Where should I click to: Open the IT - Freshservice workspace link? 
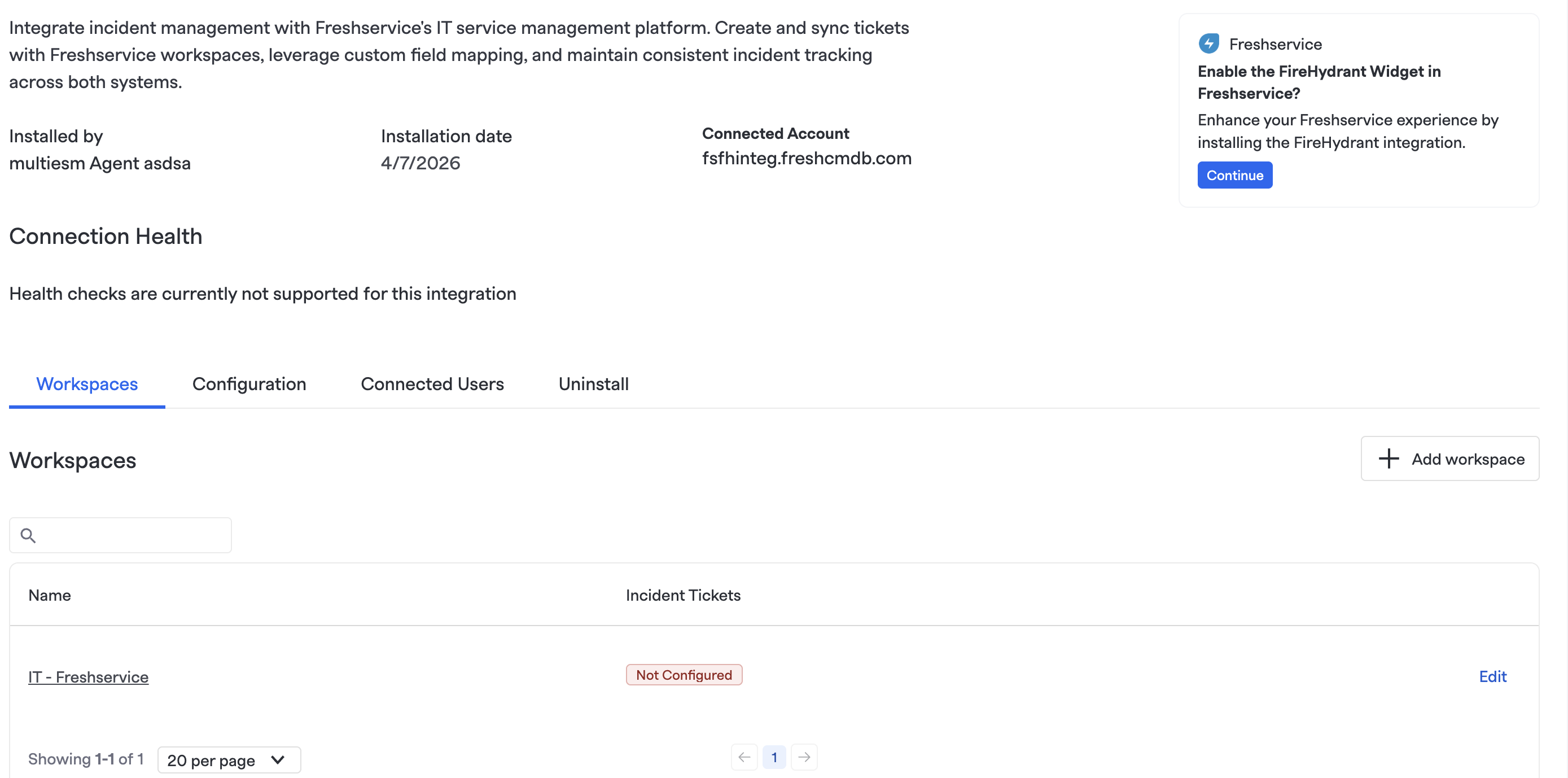tap(88, 676)
